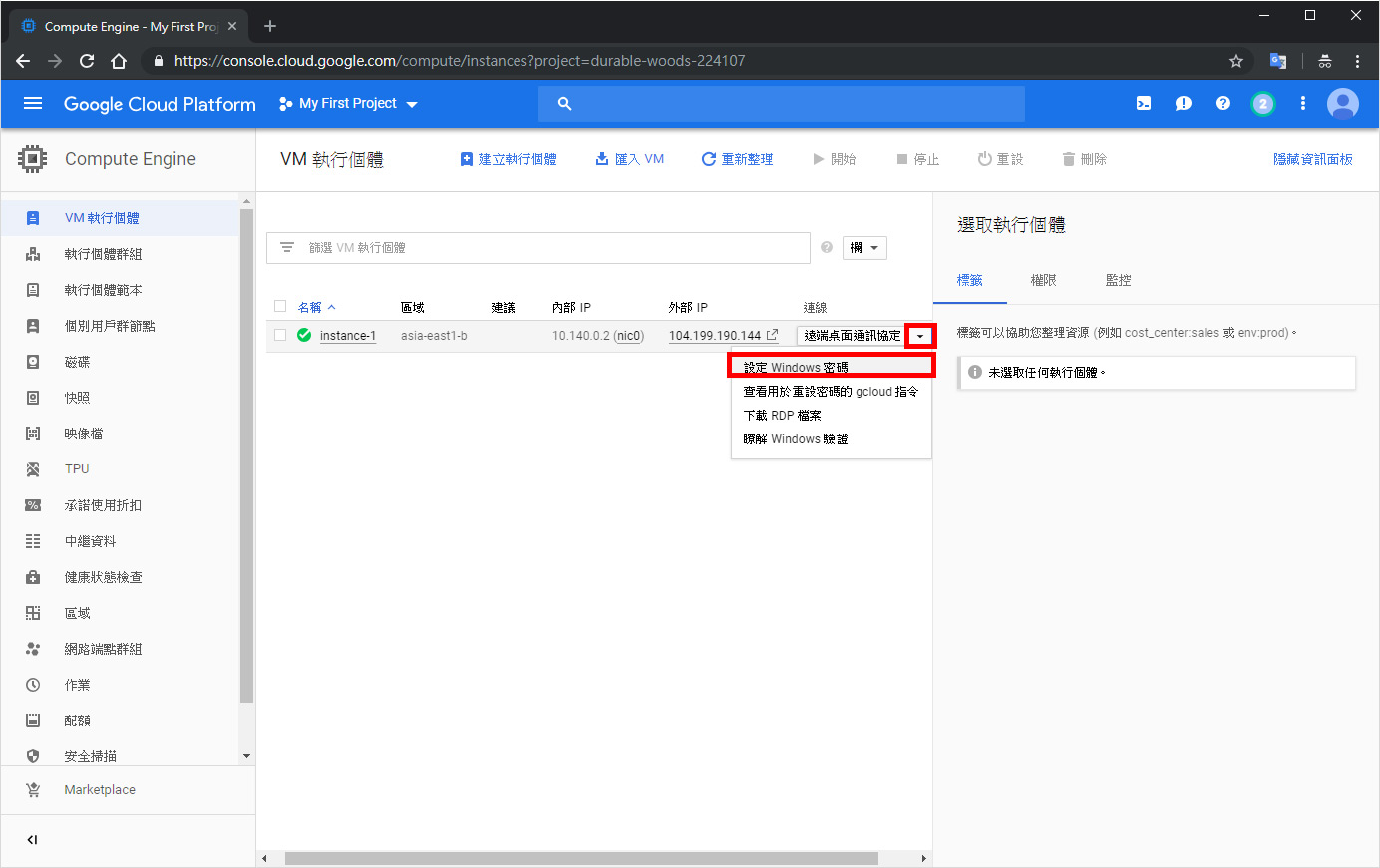Switch to the 標籤 tab
Image resolution: width=1380 pixels, height=868 pixels.
click(x=970, y=281)
